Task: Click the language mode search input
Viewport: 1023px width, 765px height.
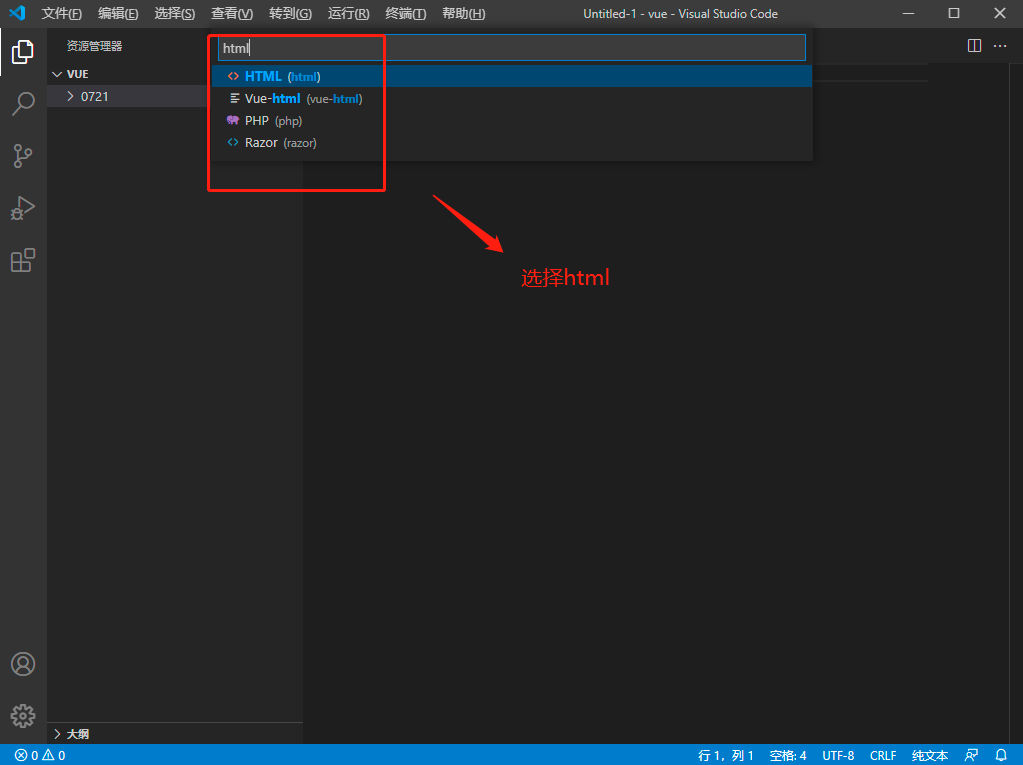Action: (x=512, y=48)
